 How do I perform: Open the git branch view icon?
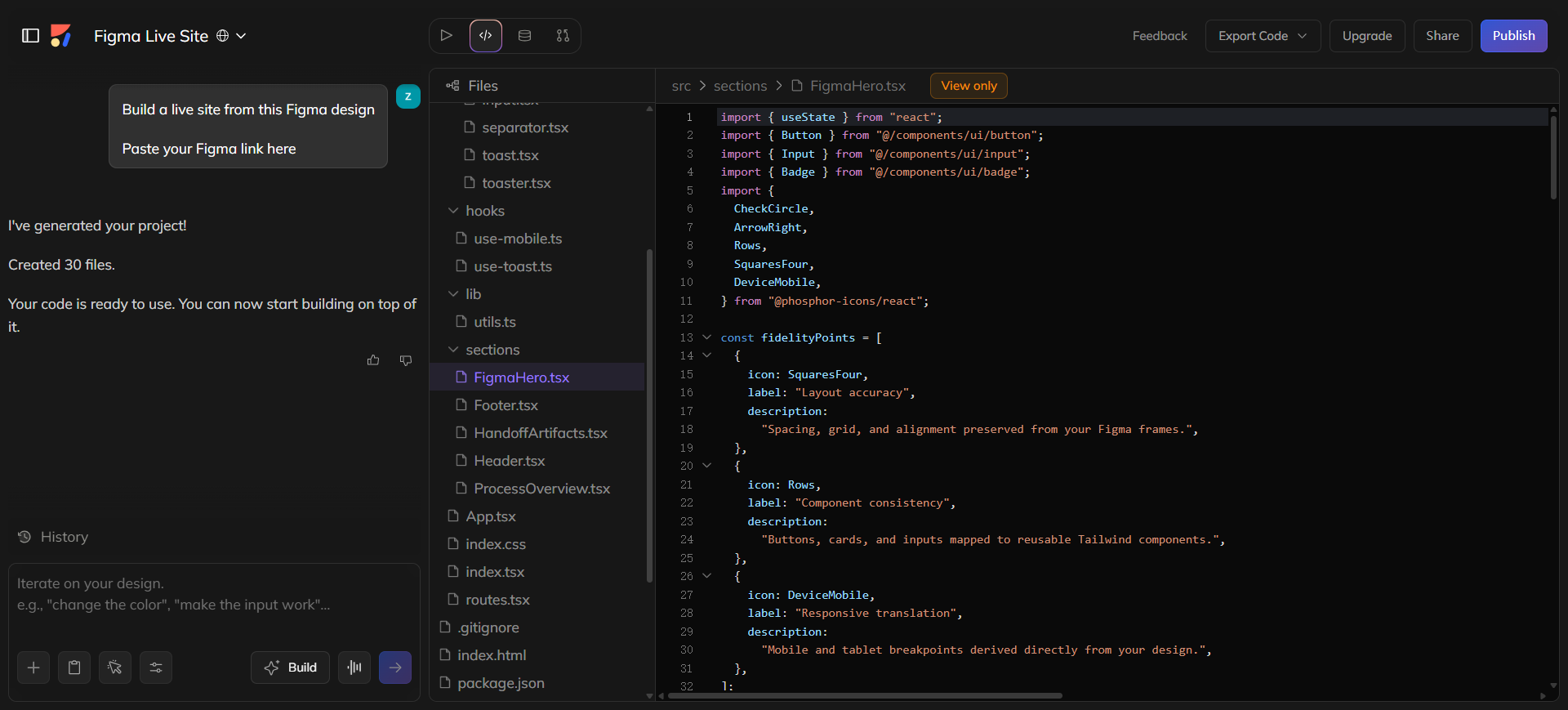[563, 36]
